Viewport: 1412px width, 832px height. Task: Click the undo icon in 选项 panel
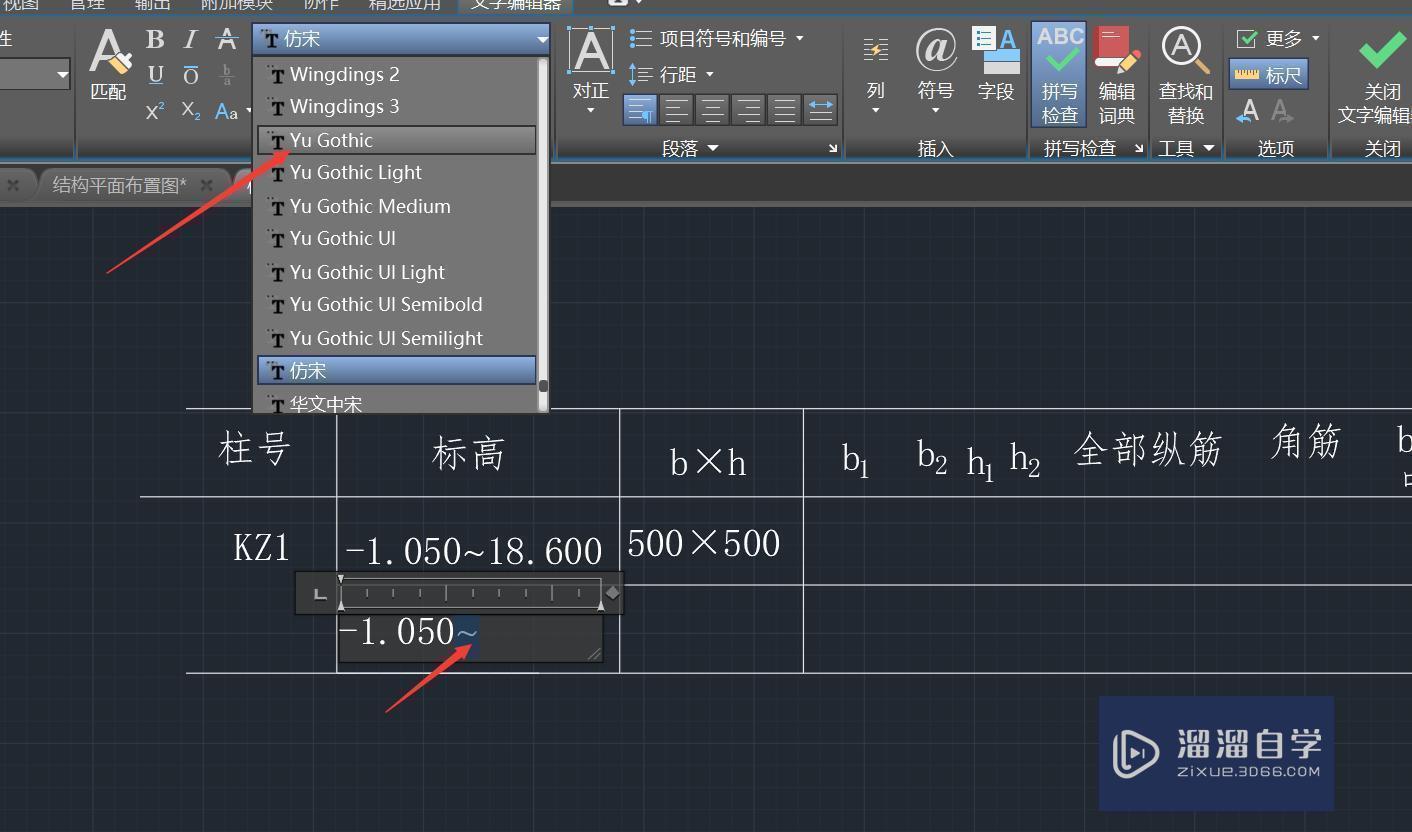[1248, 111]
